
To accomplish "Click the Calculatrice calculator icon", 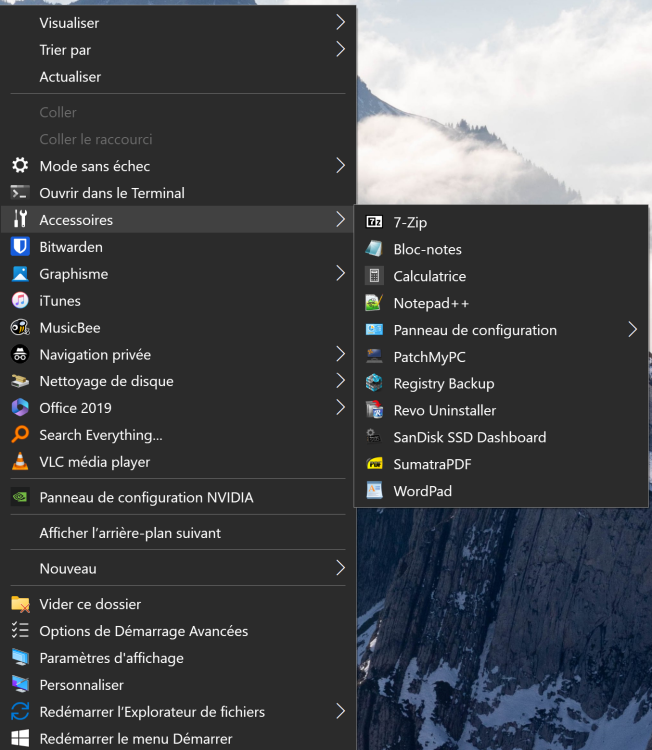I will click(x=374, y=276).
